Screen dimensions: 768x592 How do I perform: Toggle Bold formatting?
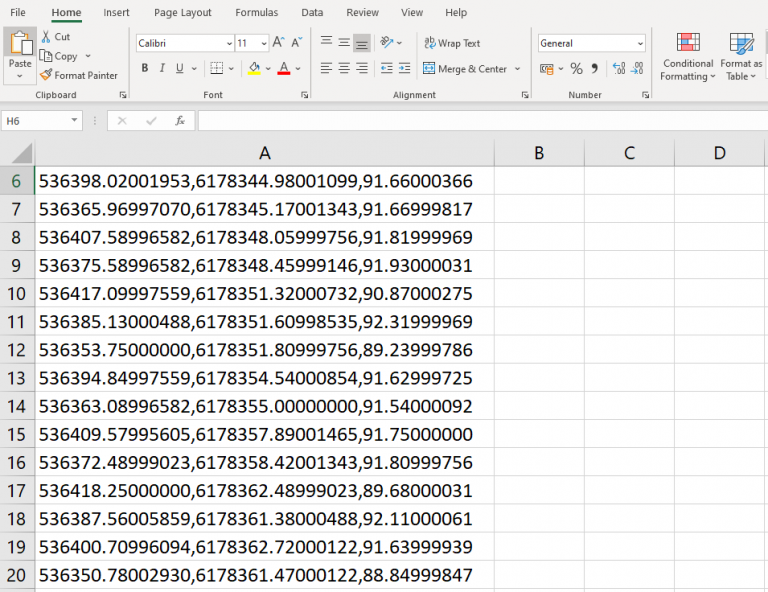(144, 68)
